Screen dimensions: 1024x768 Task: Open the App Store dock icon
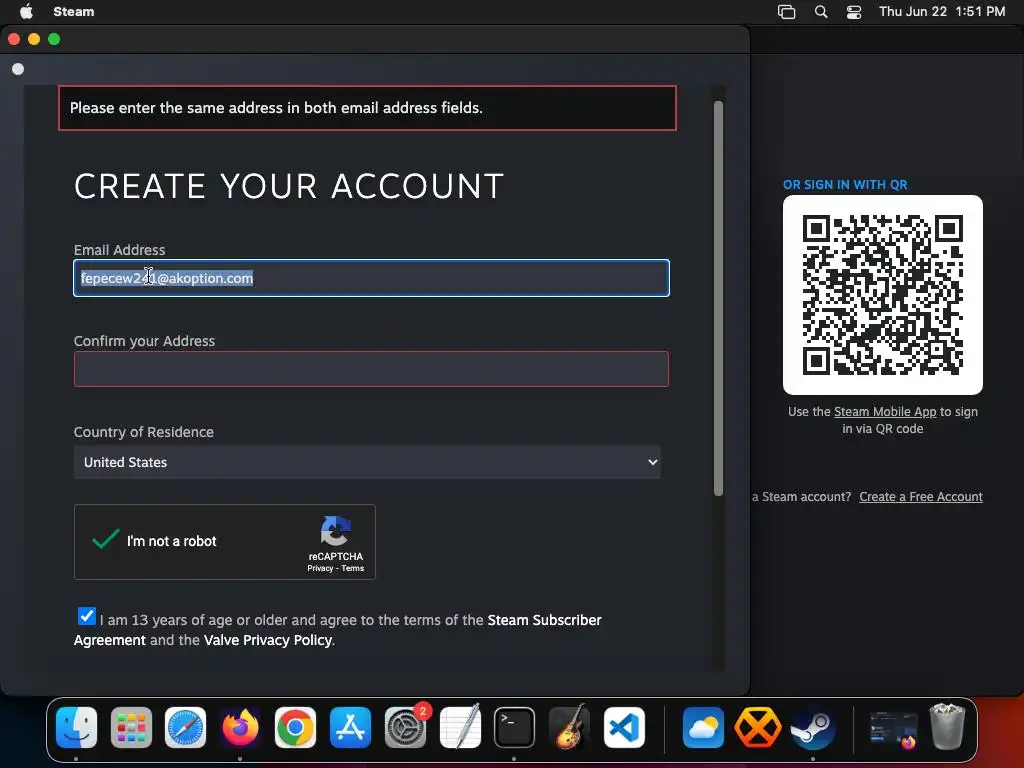coord(350,727)
